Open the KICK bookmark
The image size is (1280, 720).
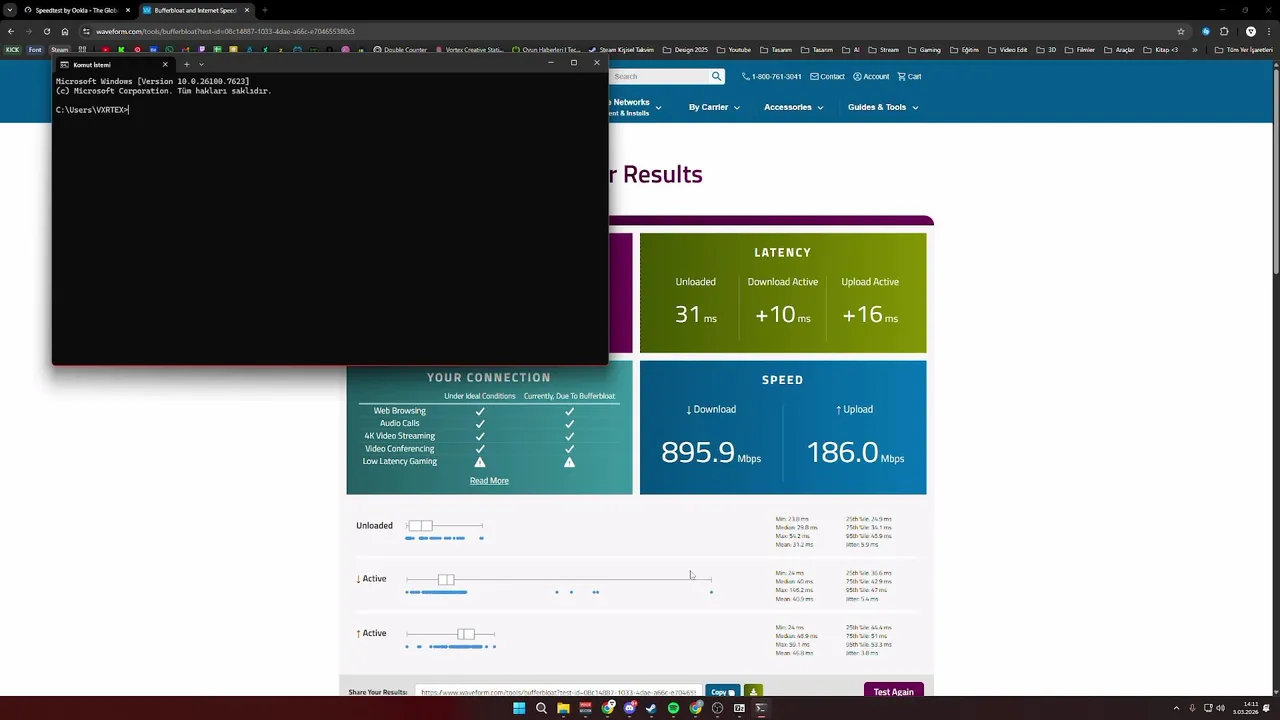pyautogui.click(x=12, y=49)
